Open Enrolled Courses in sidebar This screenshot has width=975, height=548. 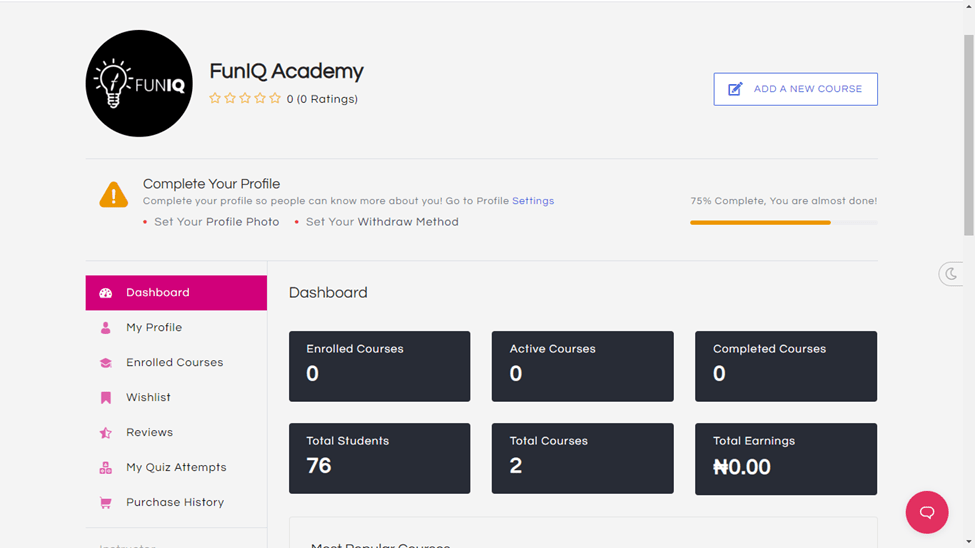[x=176, y=363]
